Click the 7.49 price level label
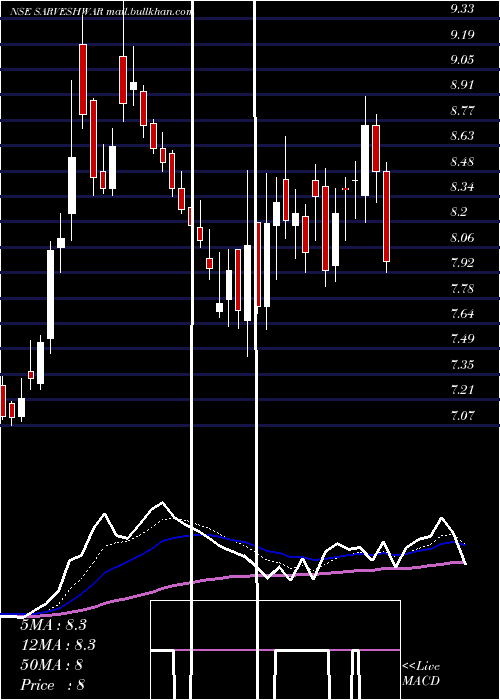Image resolution: width=500 pixels, height=700 pixels. (x=462, y=338)
